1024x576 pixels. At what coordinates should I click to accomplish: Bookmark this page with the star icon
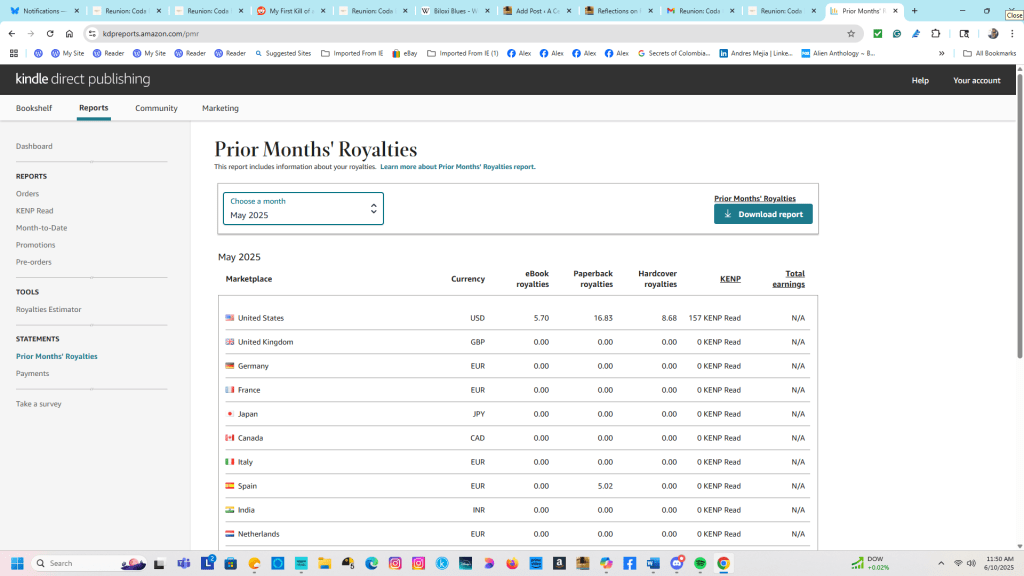(x=851, y=33)
